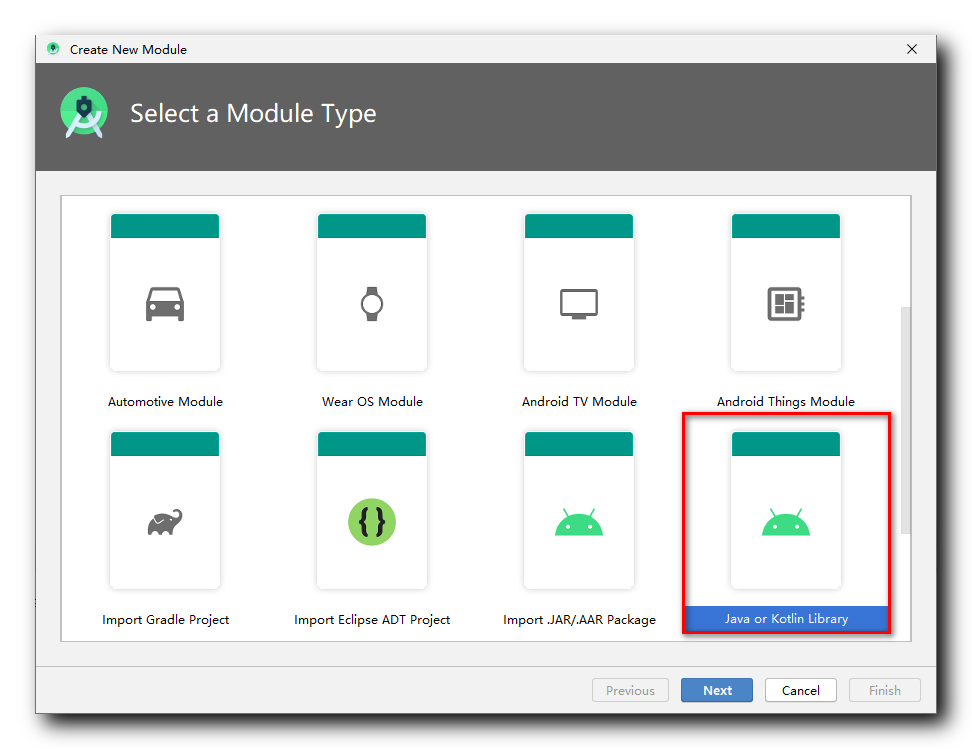Click the Import .JAR/.AAR Package label
Viewport: 972px width, 749px height.
(x=579, y=619)
